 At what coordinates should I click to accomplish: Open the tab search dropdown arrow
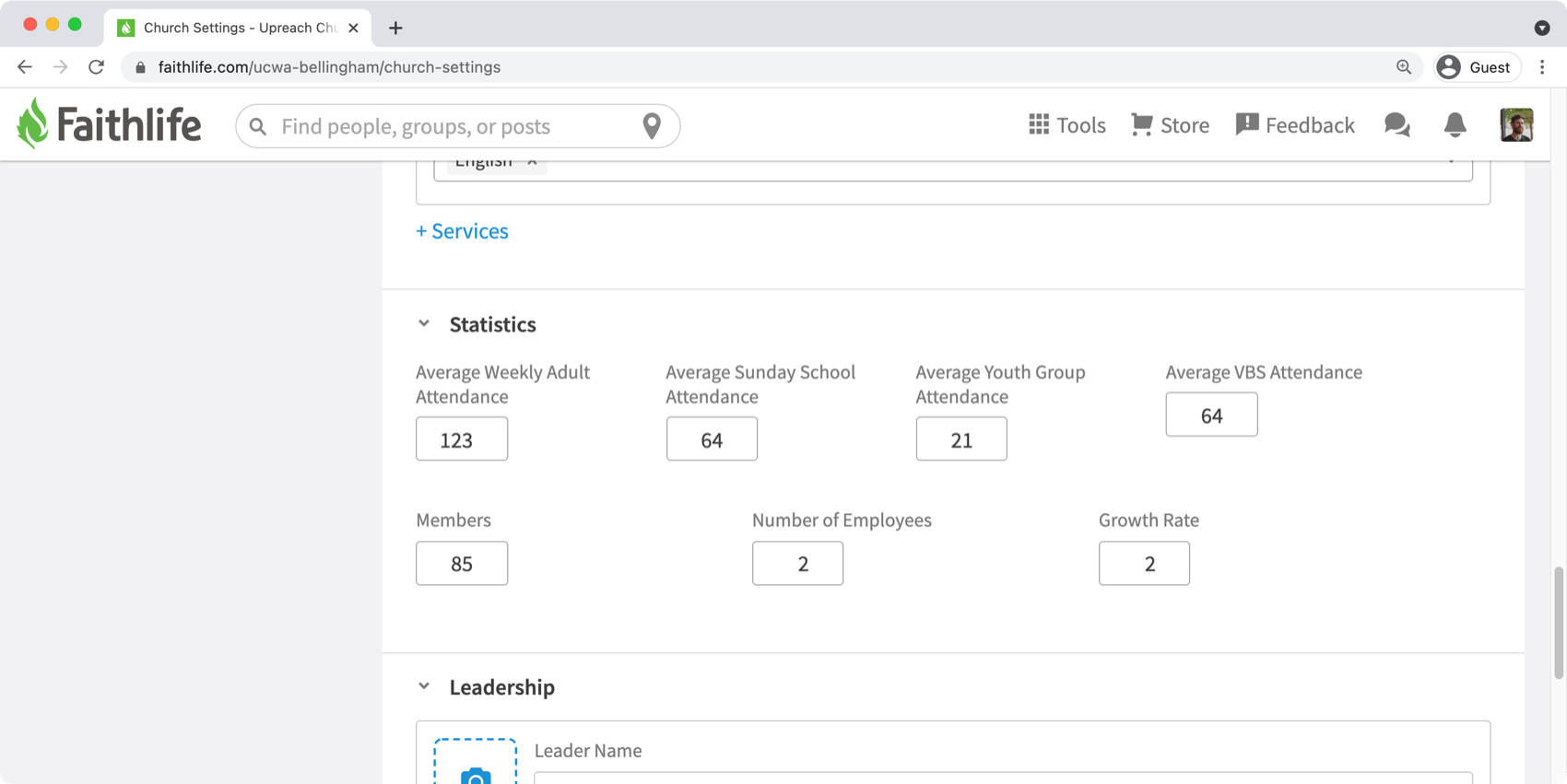tap(1542, 28)
